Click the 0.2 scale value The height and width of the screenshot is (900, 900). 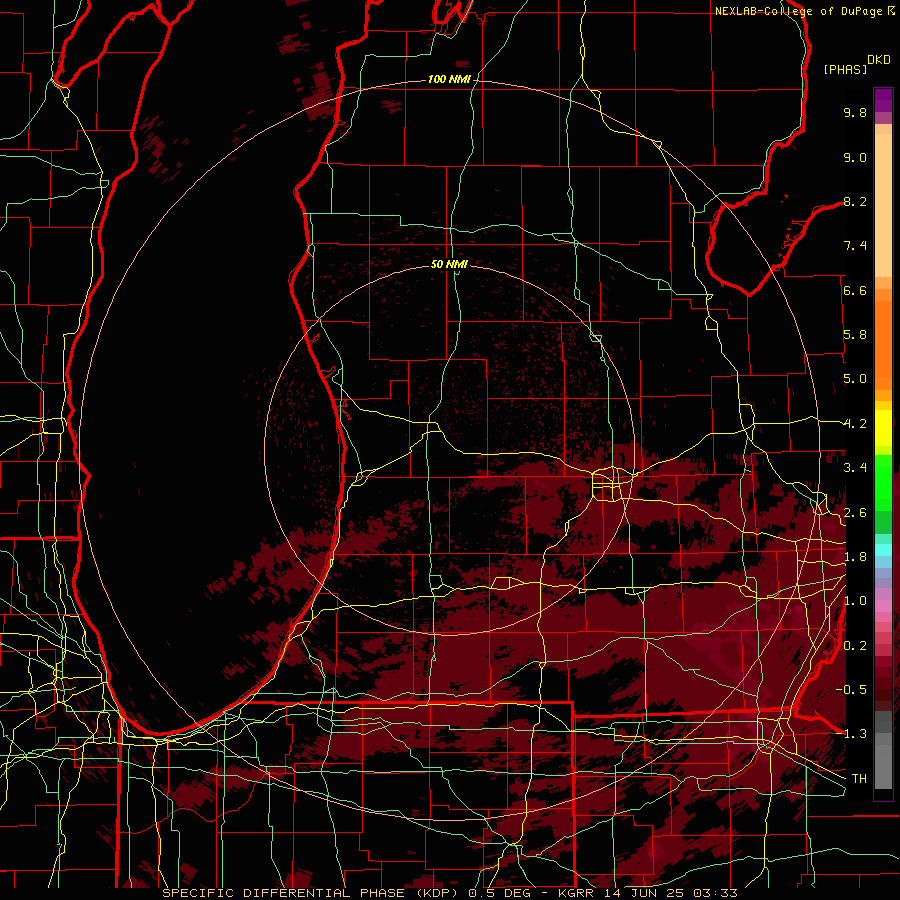point(855,646)
